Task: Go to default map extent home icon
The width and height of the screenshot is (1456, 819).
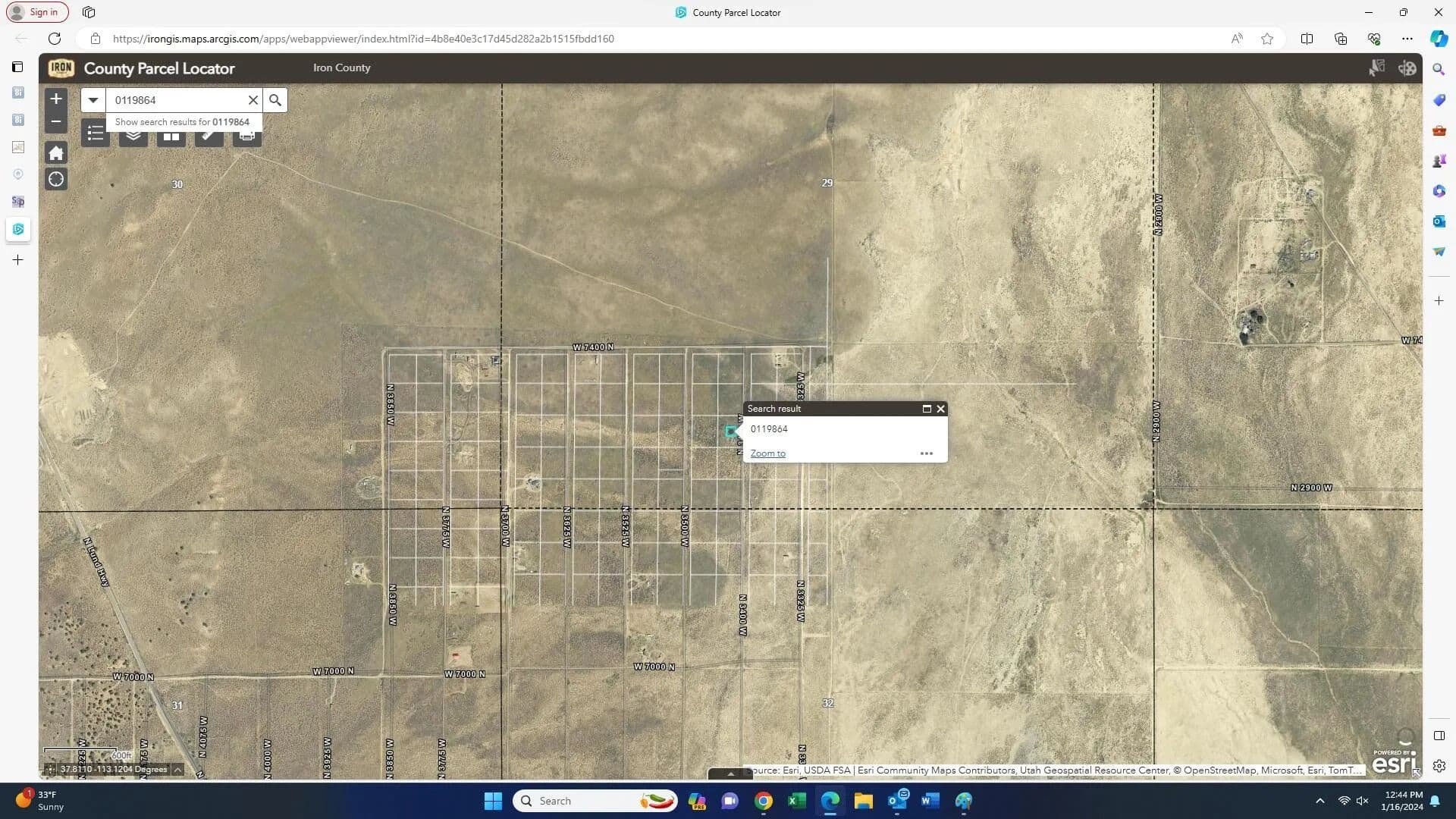Action: pyautogui.click(x=56, y=153)
